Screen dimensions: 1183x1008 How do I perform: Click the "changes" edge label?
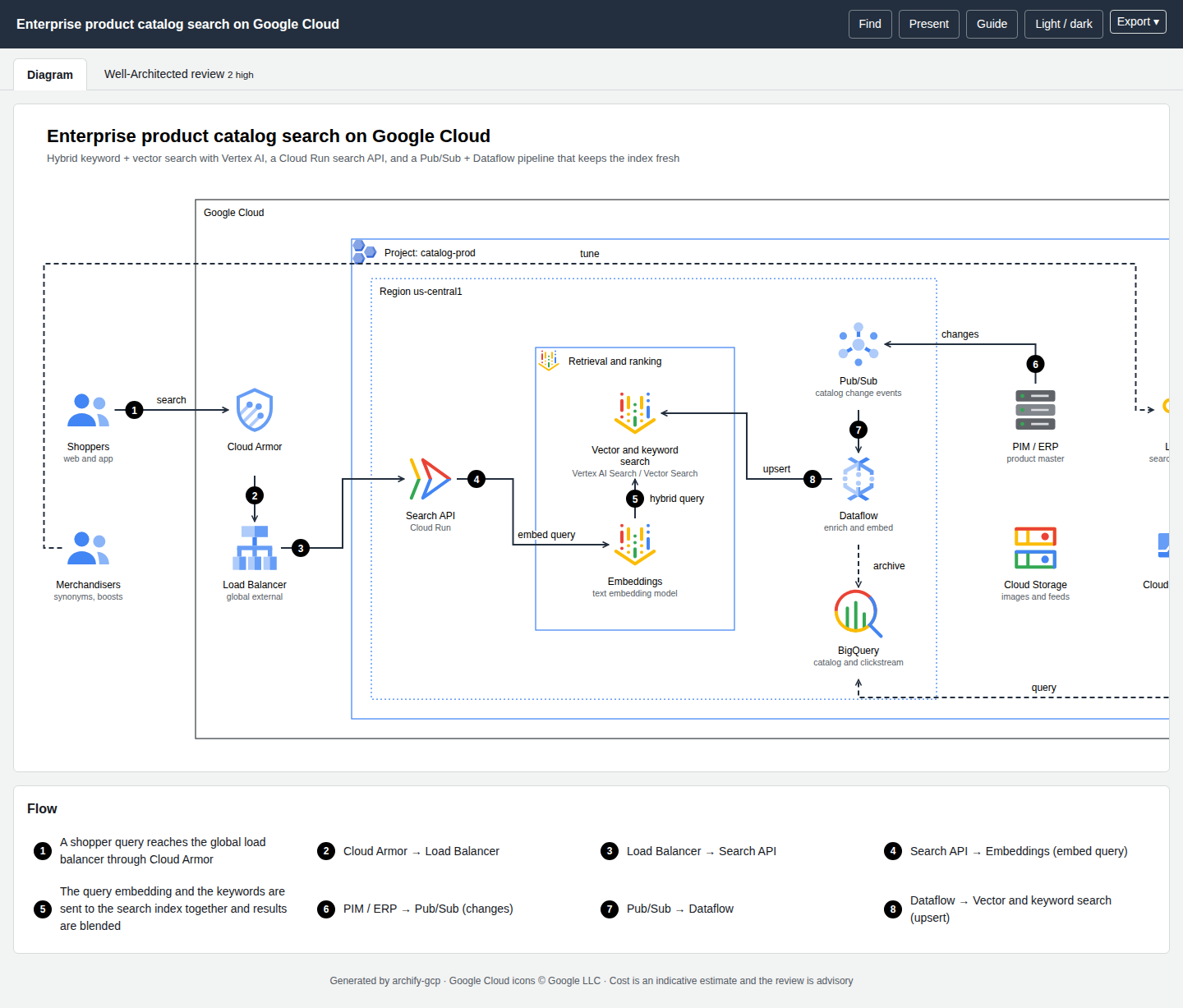(960, 334)
